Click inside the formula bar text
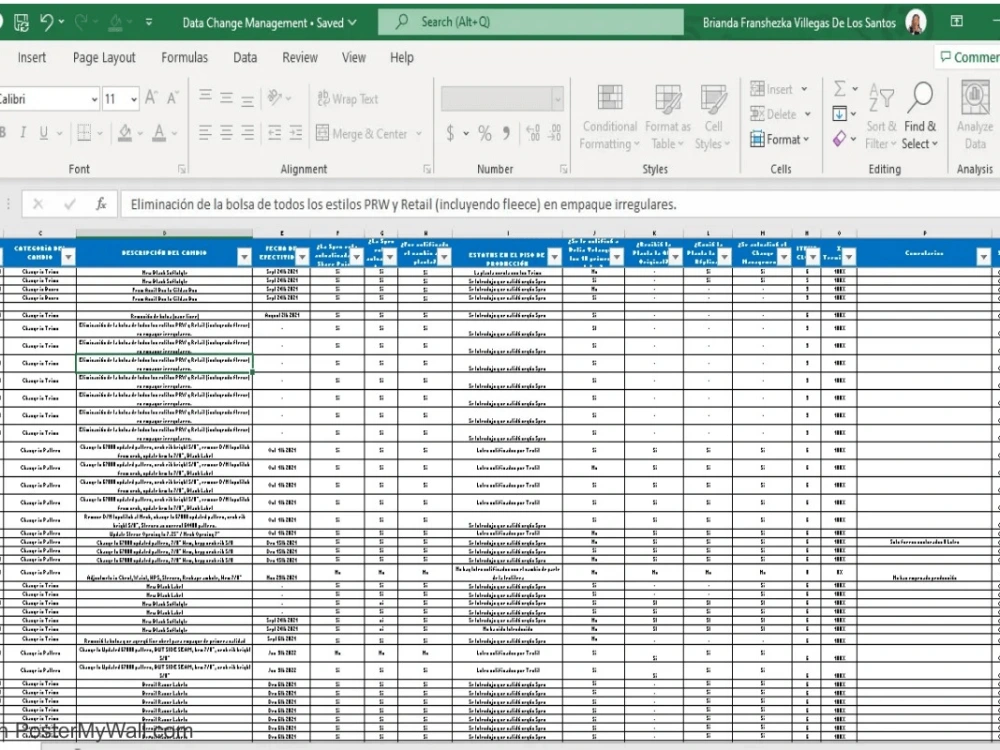1000x750 pixels. [x=404, y=204]
